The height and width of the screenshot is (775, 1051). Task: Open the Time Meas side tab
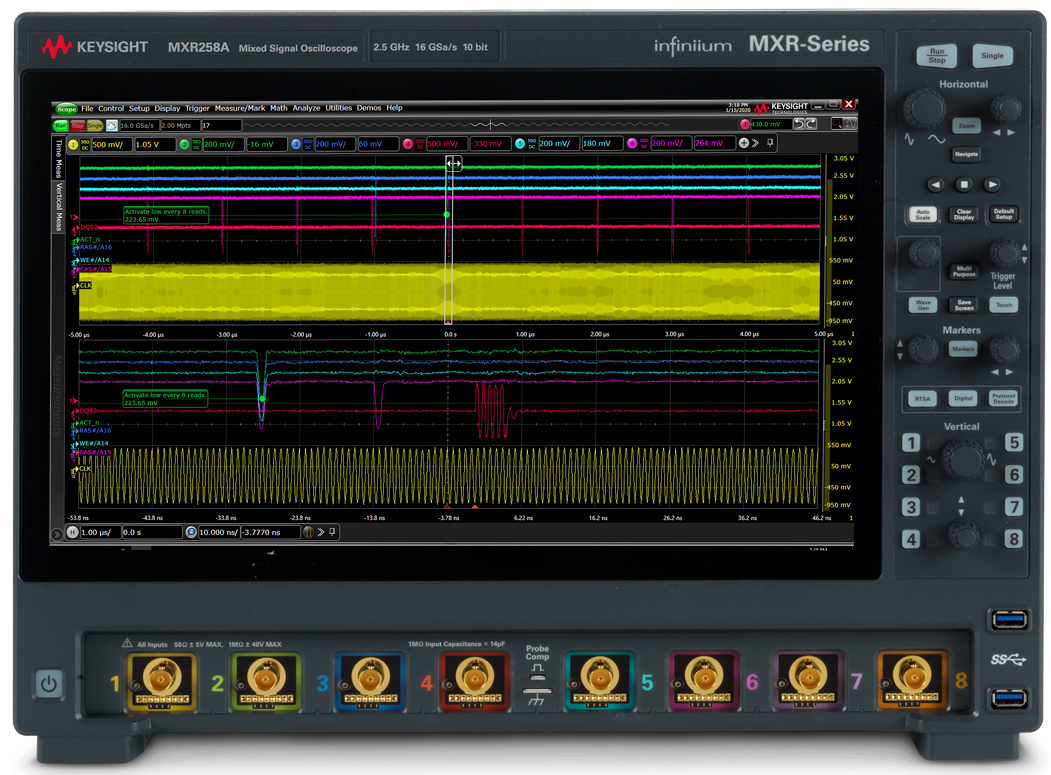coord(59,158)
